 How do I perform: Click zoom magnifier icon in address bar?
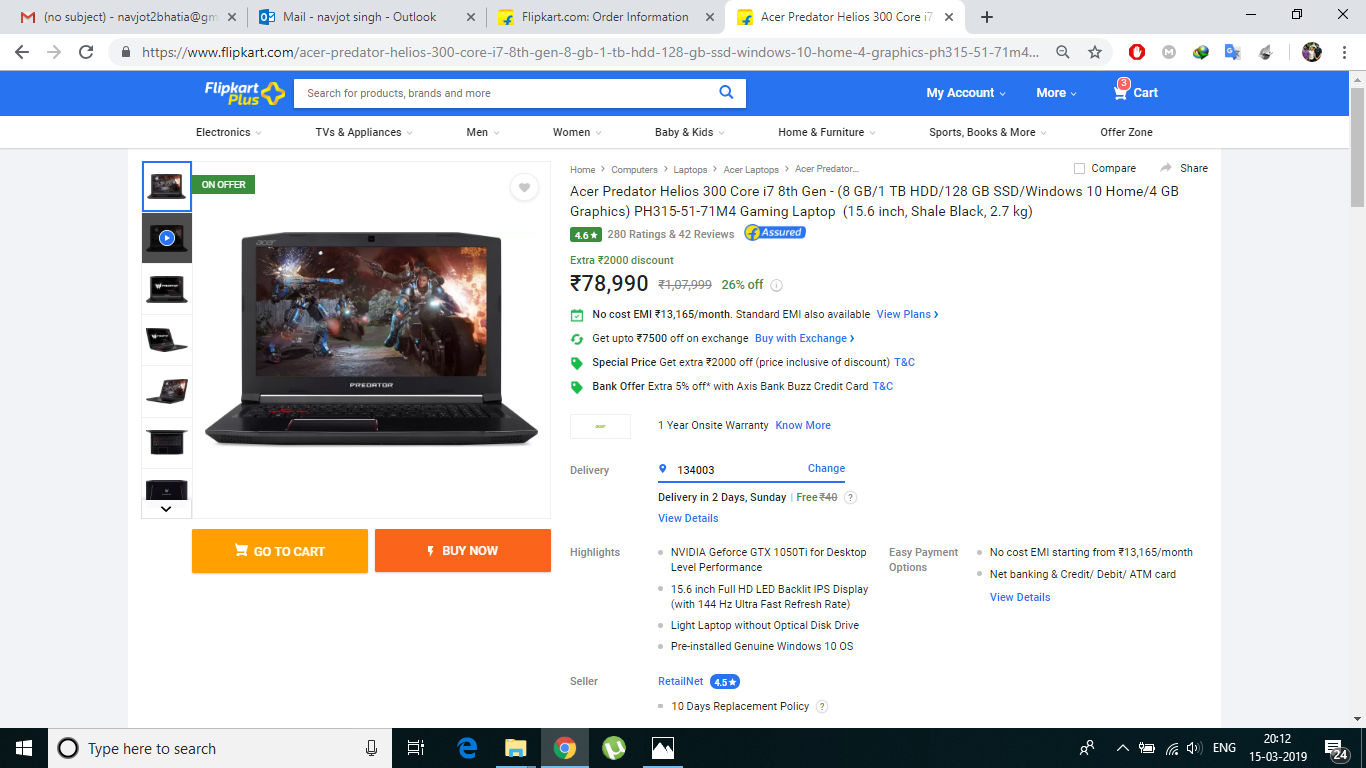[x=1063, y=52]
